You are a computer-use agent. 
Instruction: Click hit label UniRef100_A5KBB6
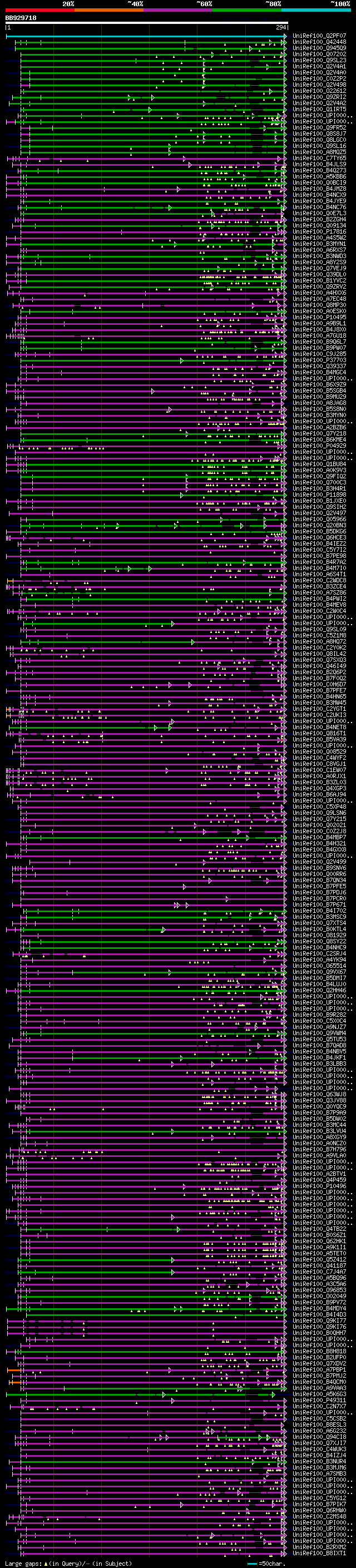click(x=319, y=176)
